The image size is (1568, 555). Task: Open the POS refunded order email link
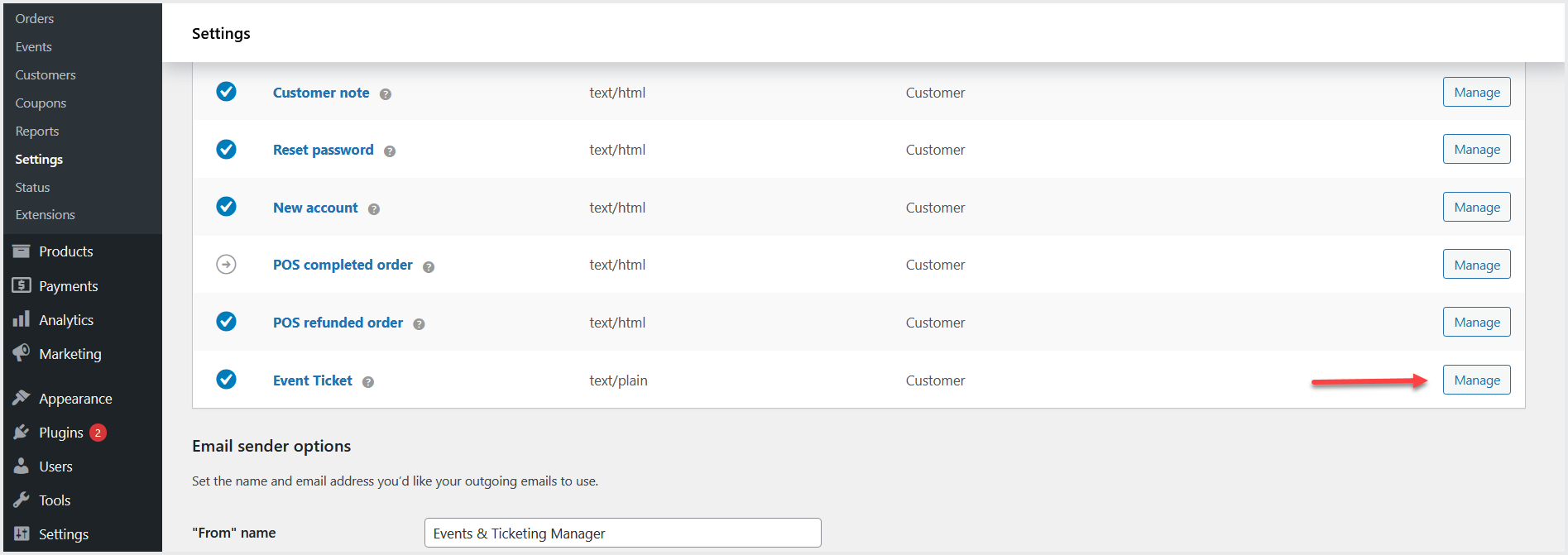tap(338, 323)
